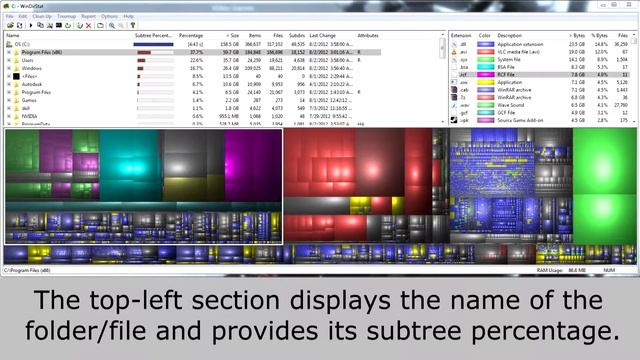
Task: Click the Command Prompt Here icon
Action: click(59, 25)
